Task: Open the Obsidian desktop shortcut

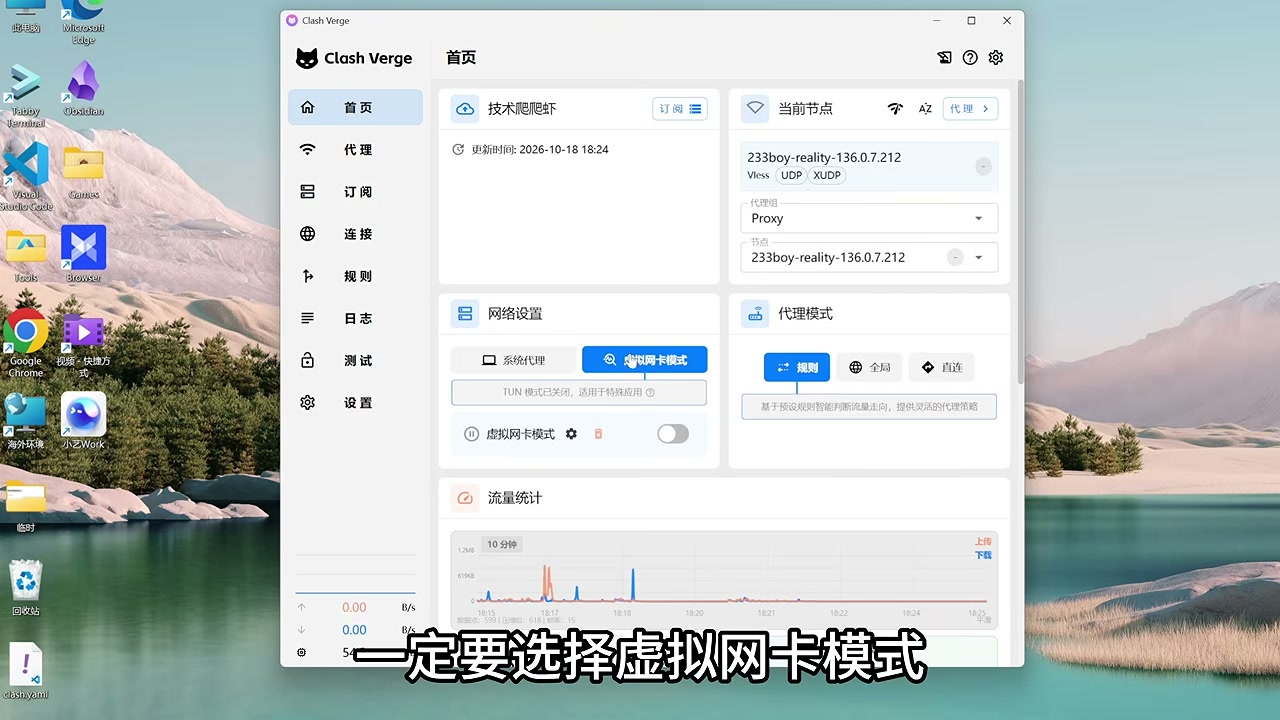Action: [x=84, y=88]
